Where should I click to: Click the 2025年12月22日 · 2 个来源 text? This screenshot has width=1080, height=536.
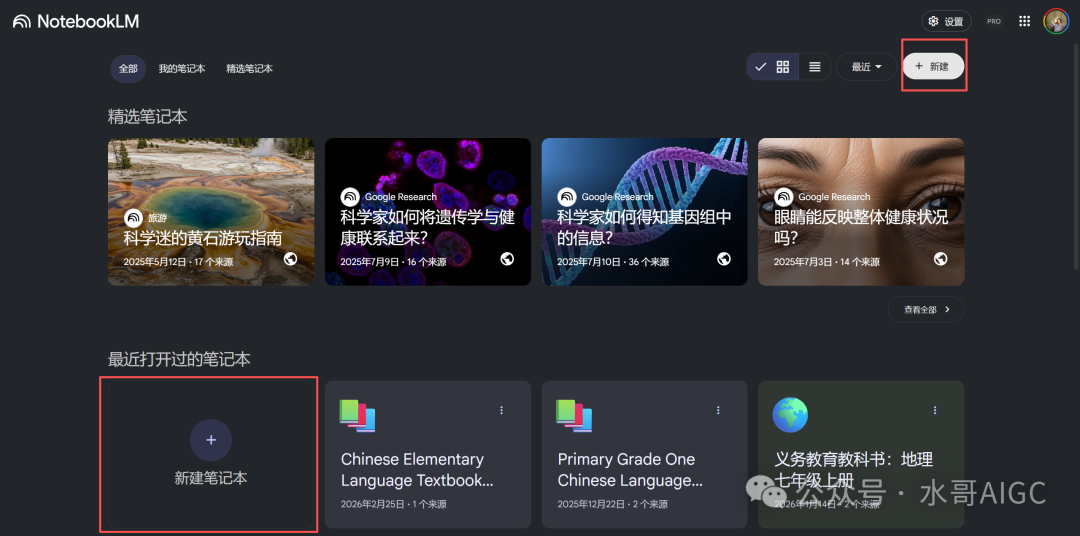[612, 504]
